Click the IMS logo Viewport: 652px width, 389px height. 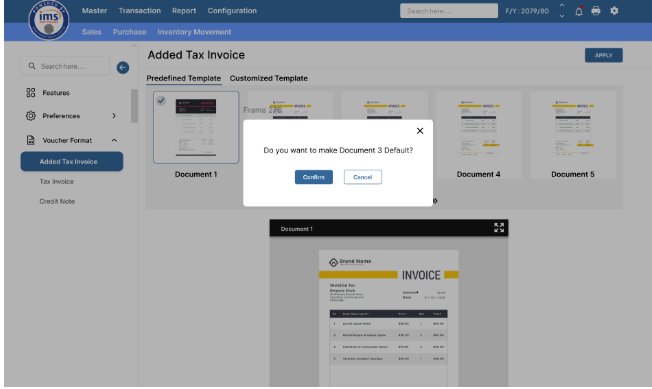tap(49, 20)
